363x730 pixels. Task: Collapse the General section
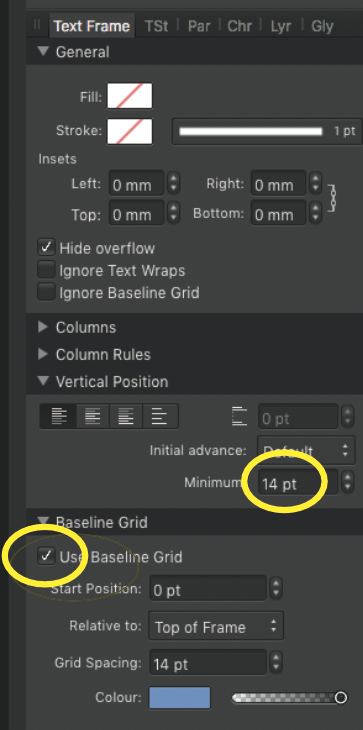click(x=43, y=51)
